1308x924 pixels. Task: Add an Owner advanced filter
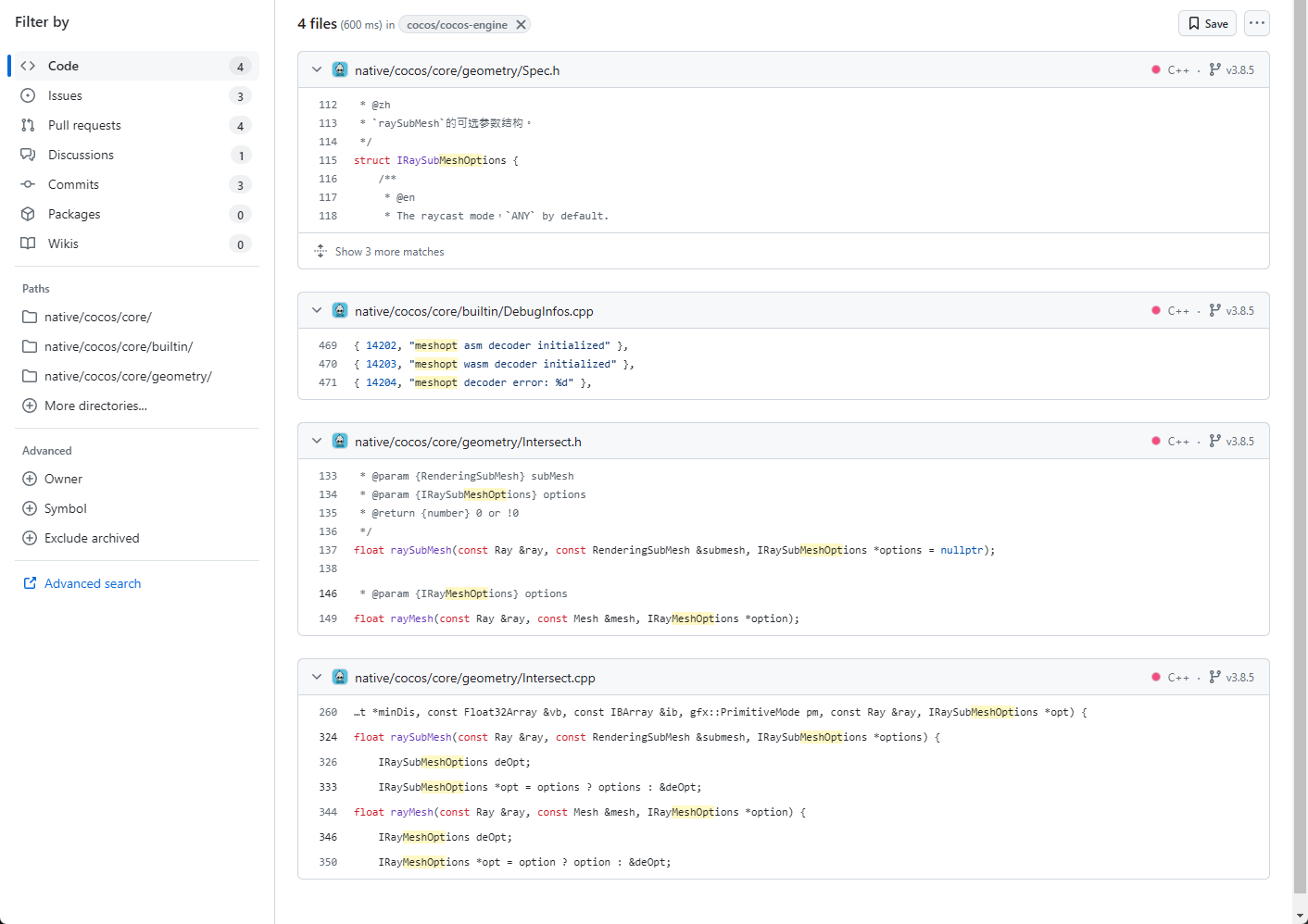click(63, 480)
